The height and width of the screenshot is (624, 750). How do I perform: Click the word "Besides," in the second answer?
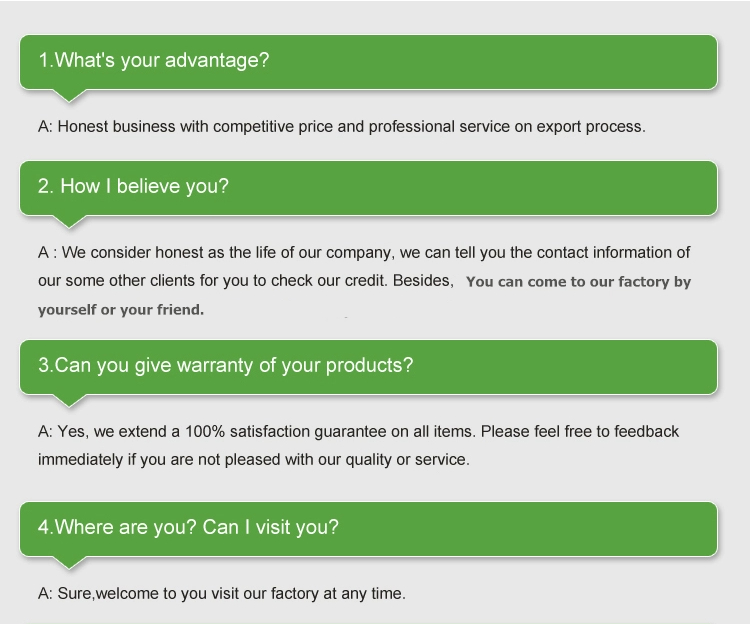[x=423, y=280]
